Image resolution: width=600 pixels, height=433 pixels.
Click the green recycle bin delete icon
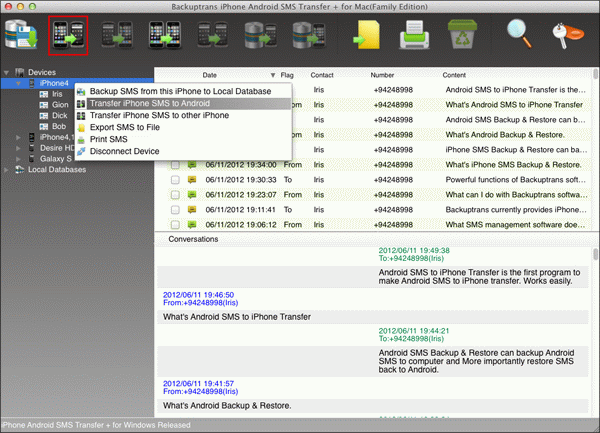click(462, 34)
